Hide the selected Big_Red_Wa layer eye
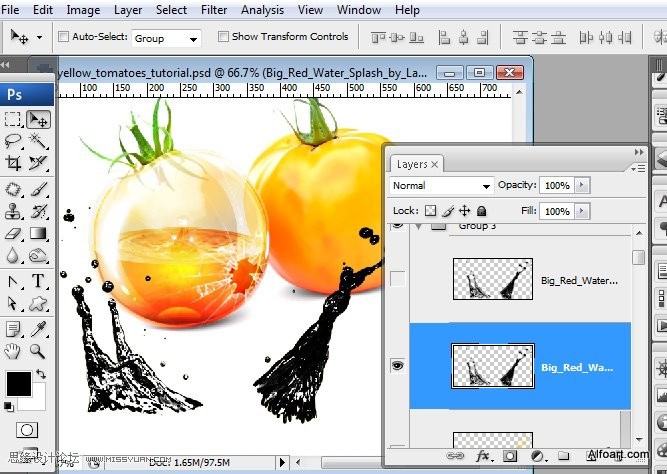This screenshot has height=474, width=667. tap(397, 365)
